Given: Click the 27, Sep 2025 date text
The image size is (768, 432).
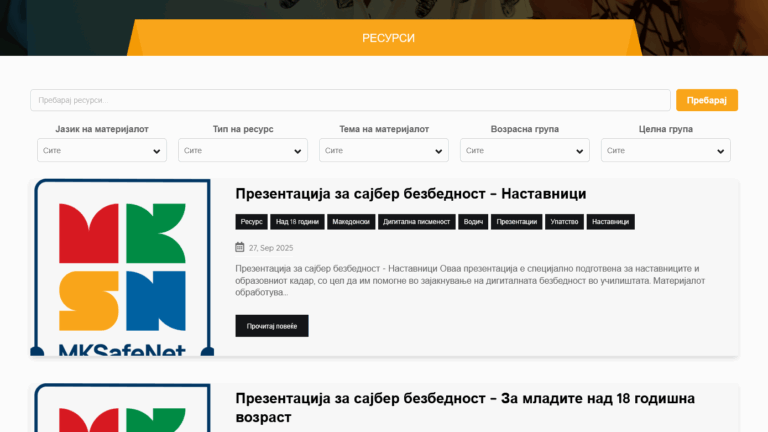Looking at the screenshot, I should [271, 248].
